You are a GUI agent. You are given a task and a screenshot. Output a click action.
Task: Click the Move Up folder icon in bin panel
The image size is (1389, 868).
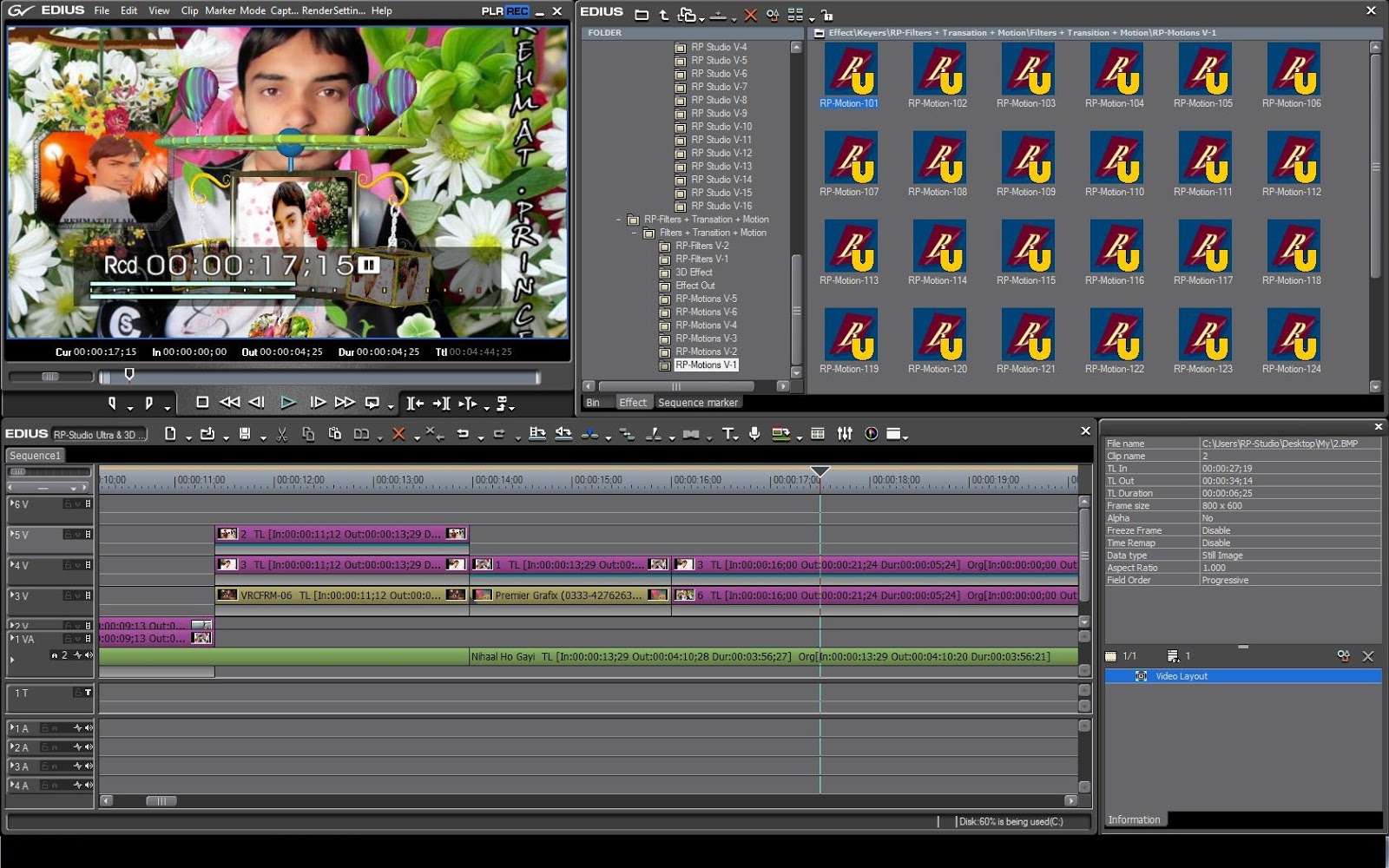pos(663,14)
